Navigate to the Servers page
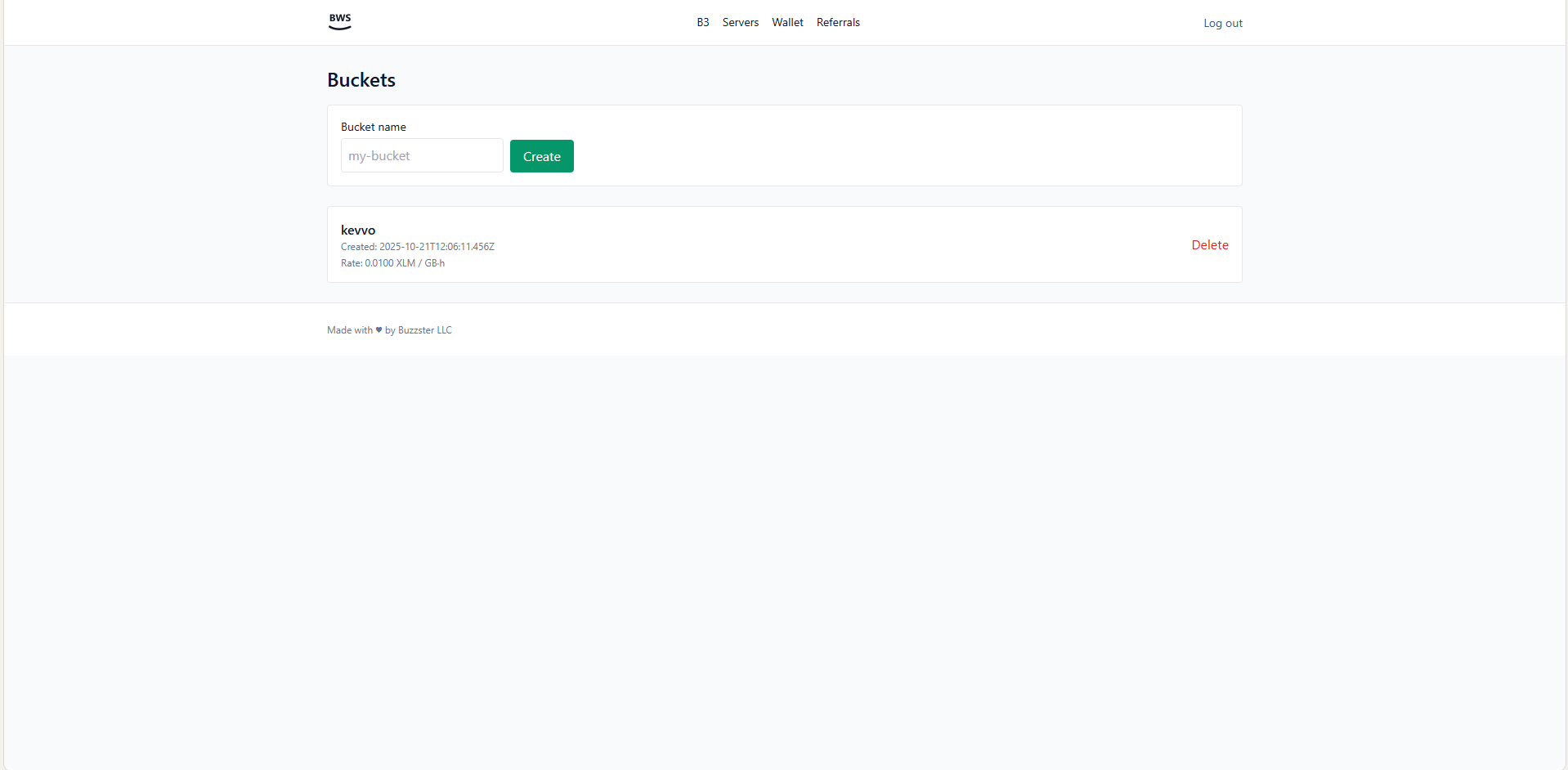 click(740, 22)
